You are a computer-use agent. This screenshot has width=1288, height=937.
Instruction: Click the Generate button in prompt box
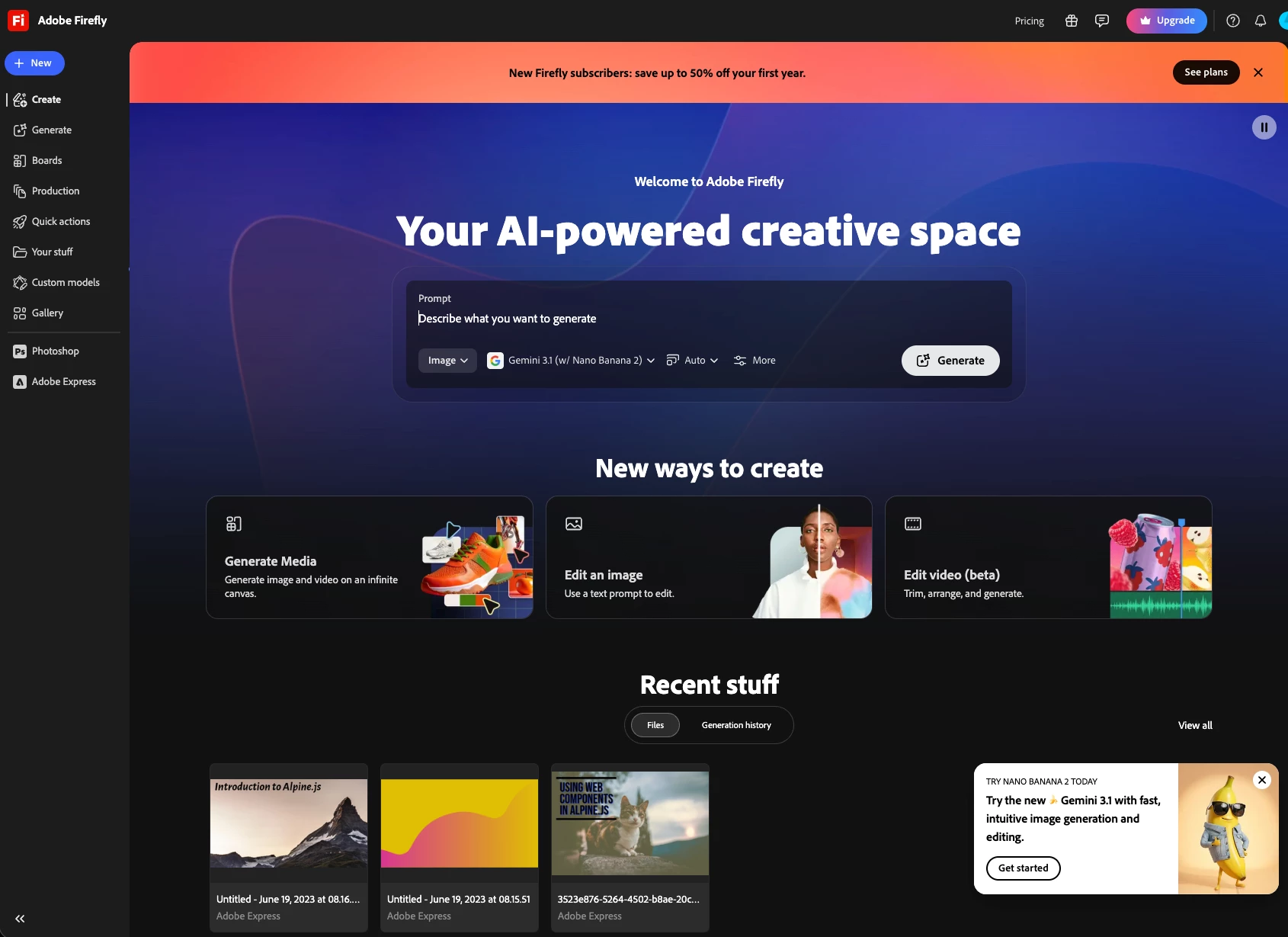pyautogui.click(x=950, y=361)
